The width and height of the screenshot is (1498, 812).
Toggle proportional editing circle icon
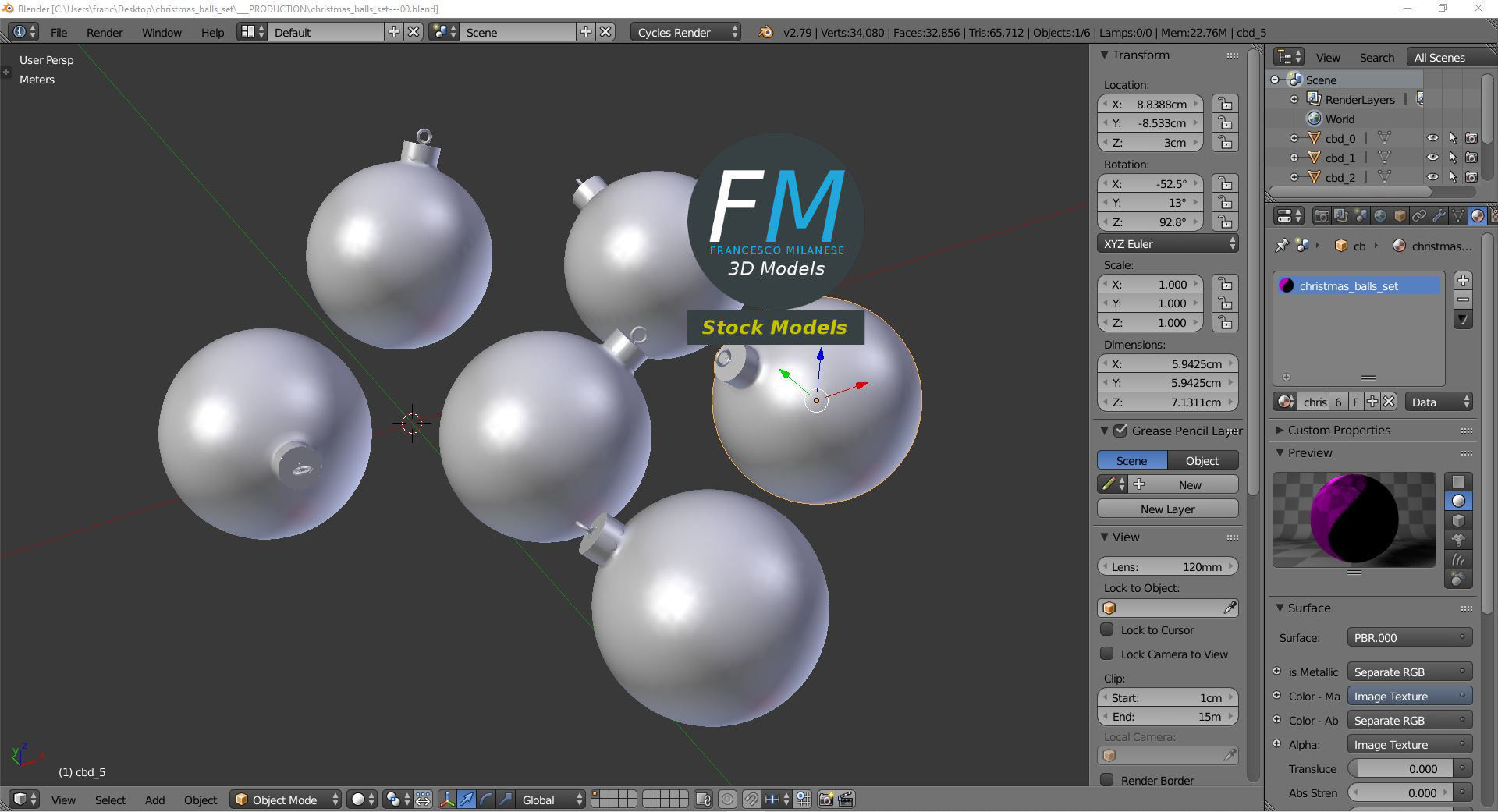pyautogui.click(x=727, y=800)
